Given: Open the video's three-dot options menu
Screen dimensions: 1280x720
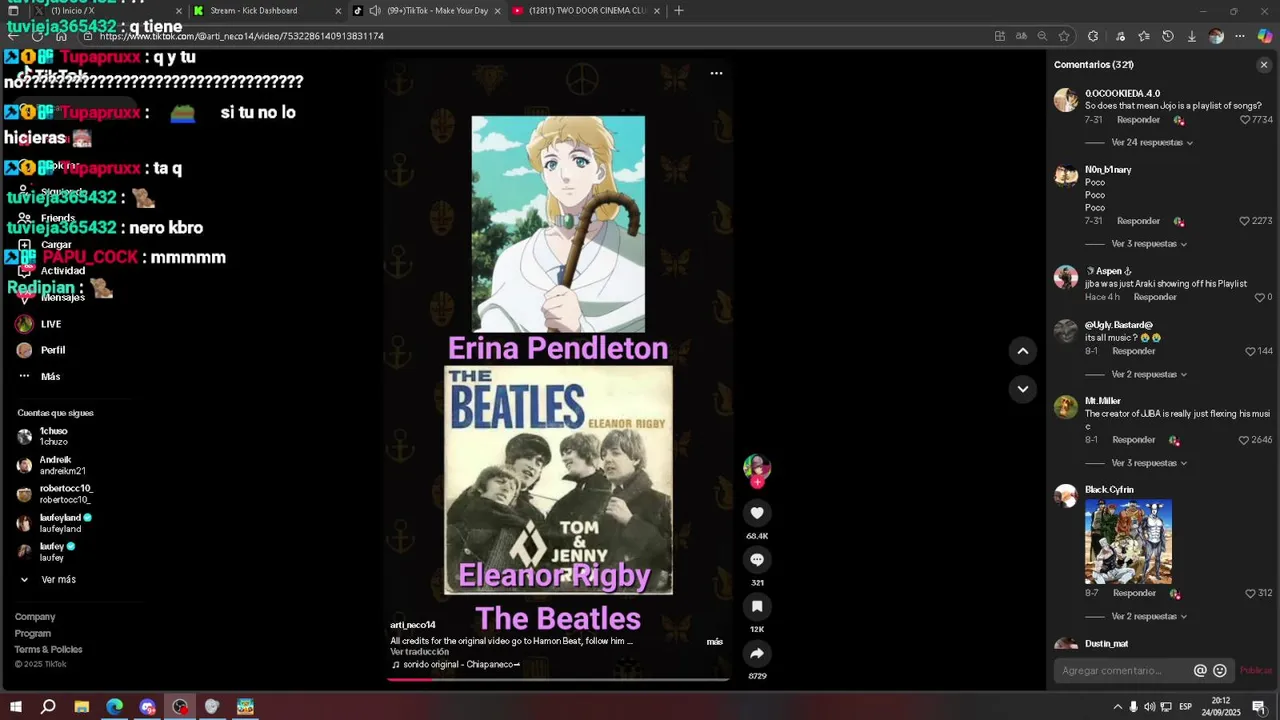Looking at the screenshot, I should pyautogui.click(x=716, y=73).
